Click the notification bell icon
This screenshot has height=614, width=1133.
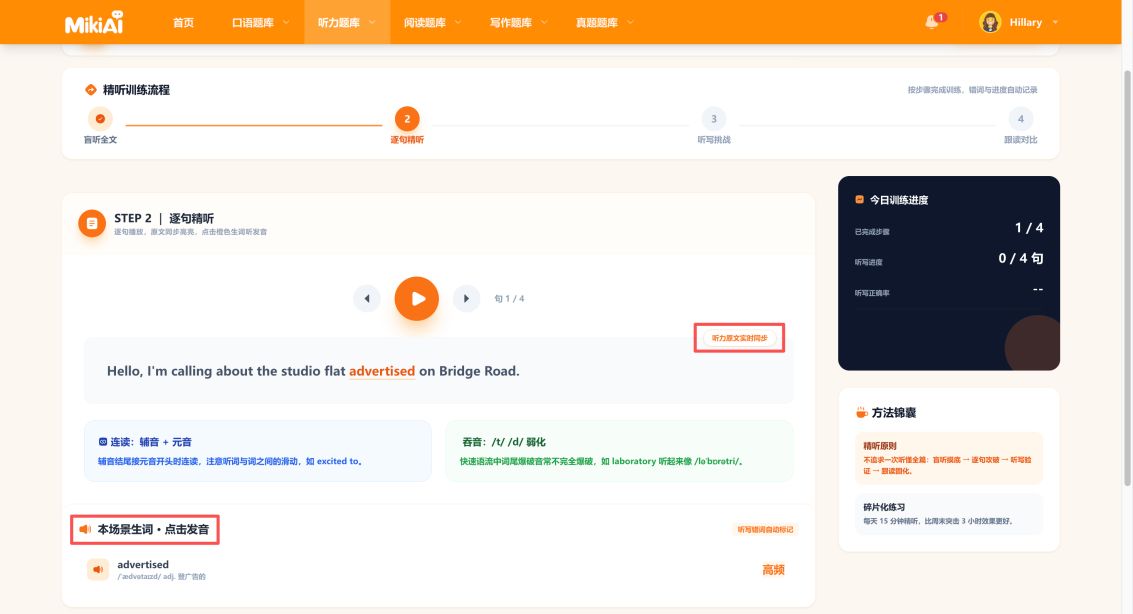pos(931,22)
